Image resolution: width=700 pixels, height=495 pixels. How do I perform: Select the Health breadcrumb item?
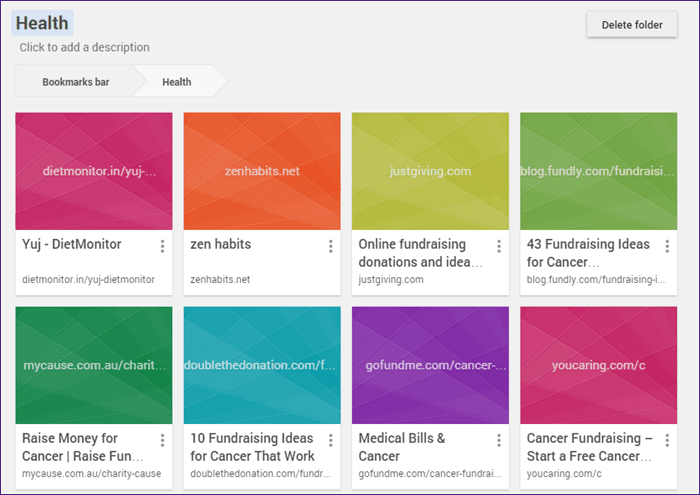[x=177, y=82]
